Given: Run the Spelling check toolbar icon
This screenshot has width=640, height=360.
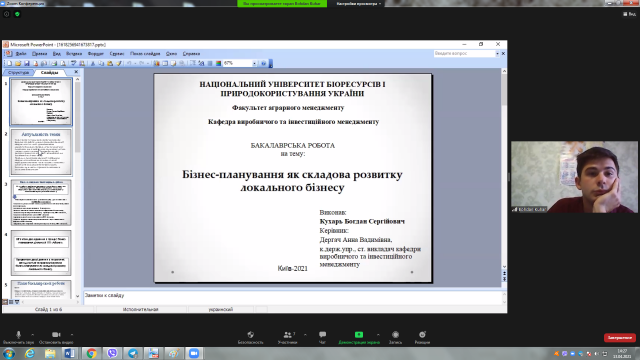Looking at the screenshot, I should [73, 63].
